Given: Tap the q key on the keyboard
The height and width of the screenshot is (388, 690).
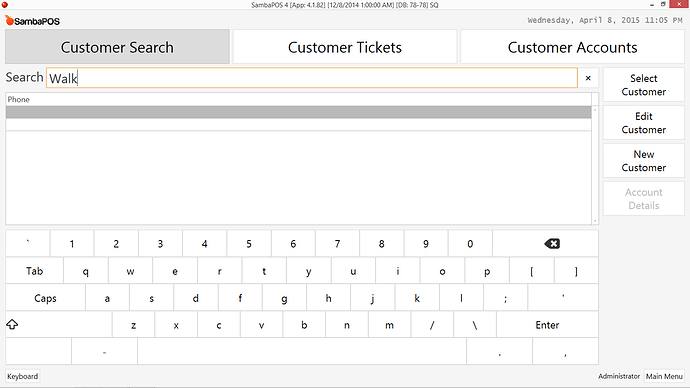Looking at the screenshot, I should click(x=86, y=271).
